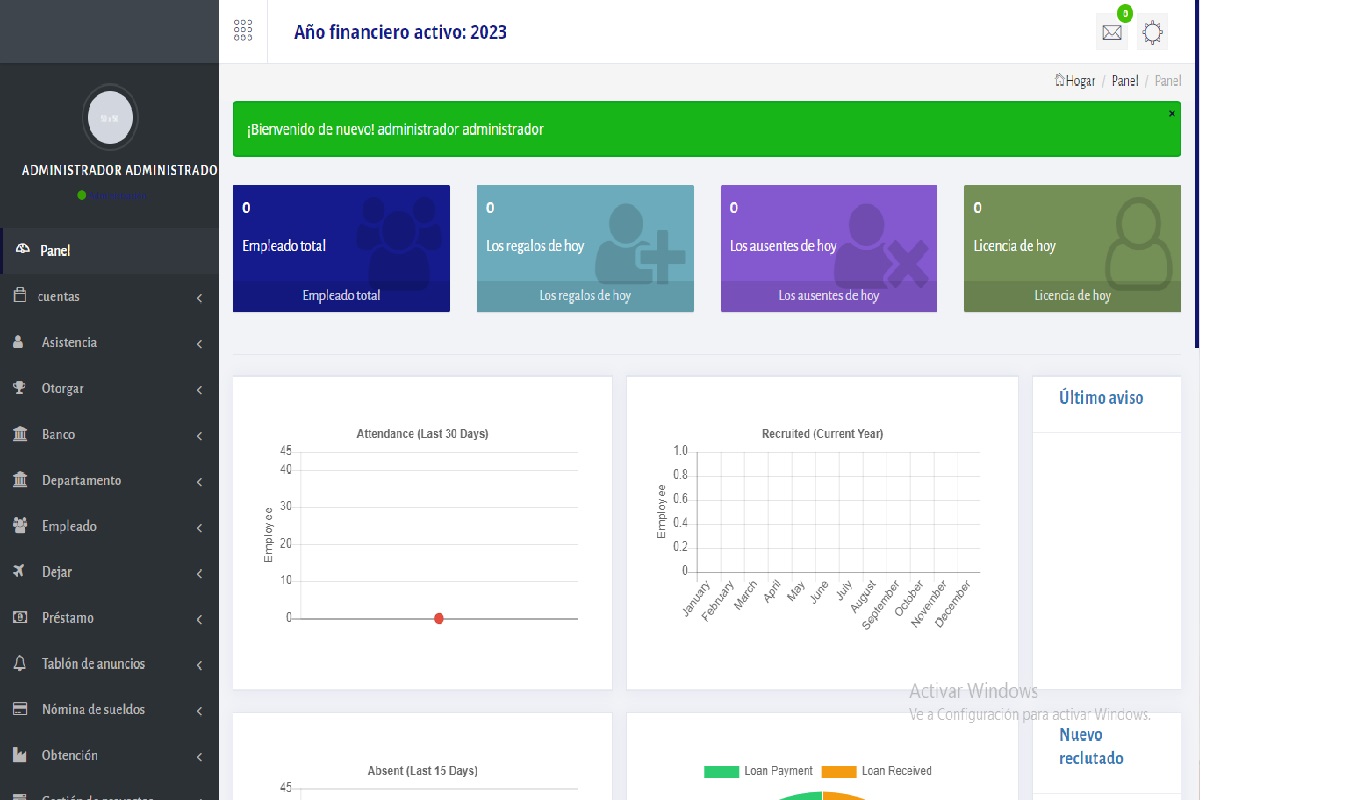Click the Tablón de anuncios bell icon
This screenshot has width=1366, height=800.
(x=19, y=663)
